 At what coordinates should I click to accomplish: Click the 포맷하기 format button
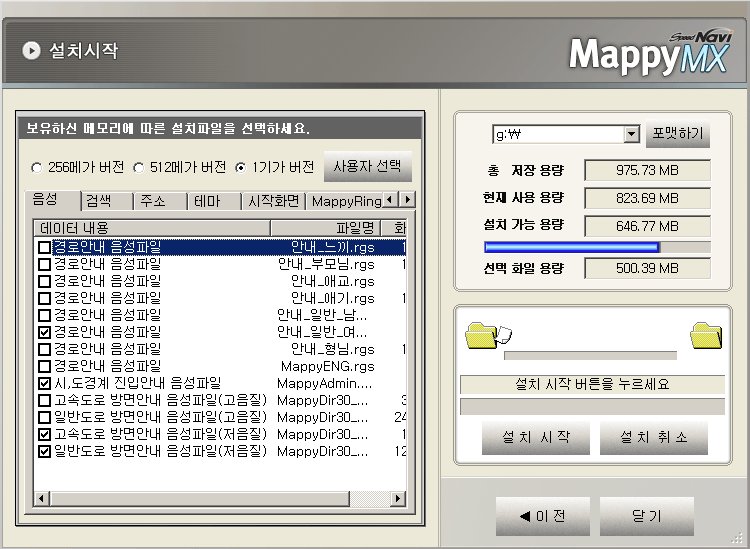(678, 134)
